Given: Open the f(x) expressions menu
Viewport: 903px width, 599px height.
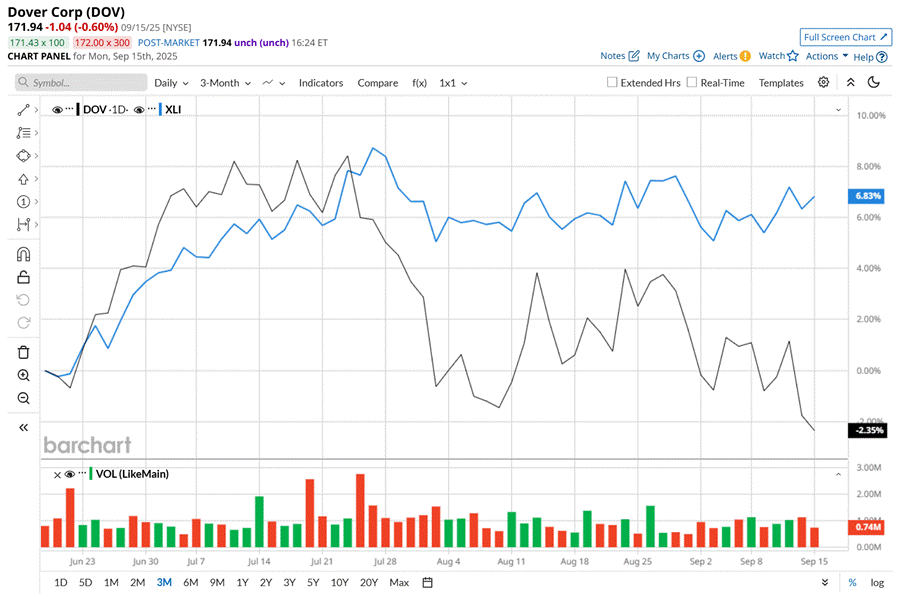Looking at the screenshot, I should pos(419,83).
